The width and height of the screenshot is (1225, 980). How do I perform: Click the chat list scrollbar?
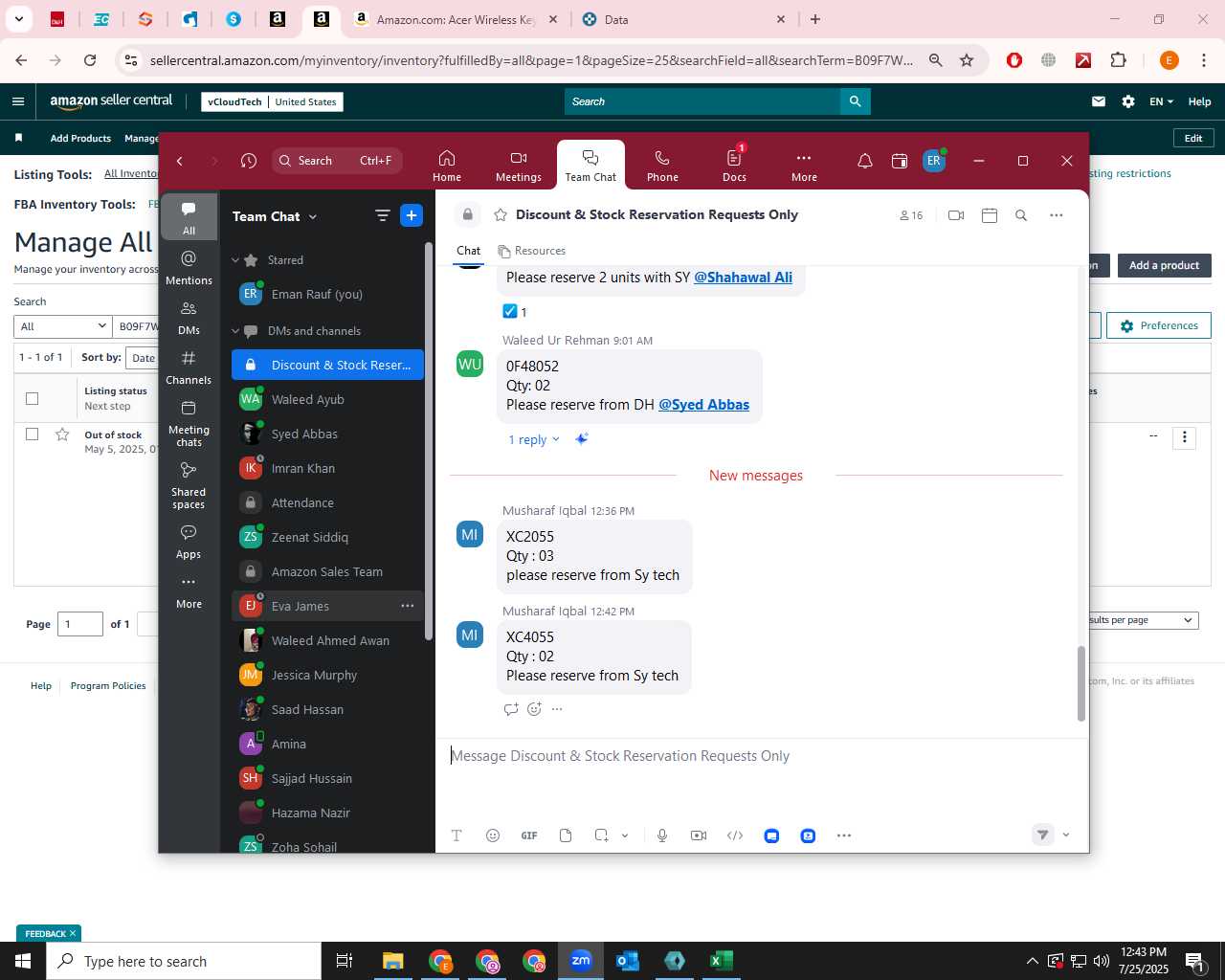429,440
